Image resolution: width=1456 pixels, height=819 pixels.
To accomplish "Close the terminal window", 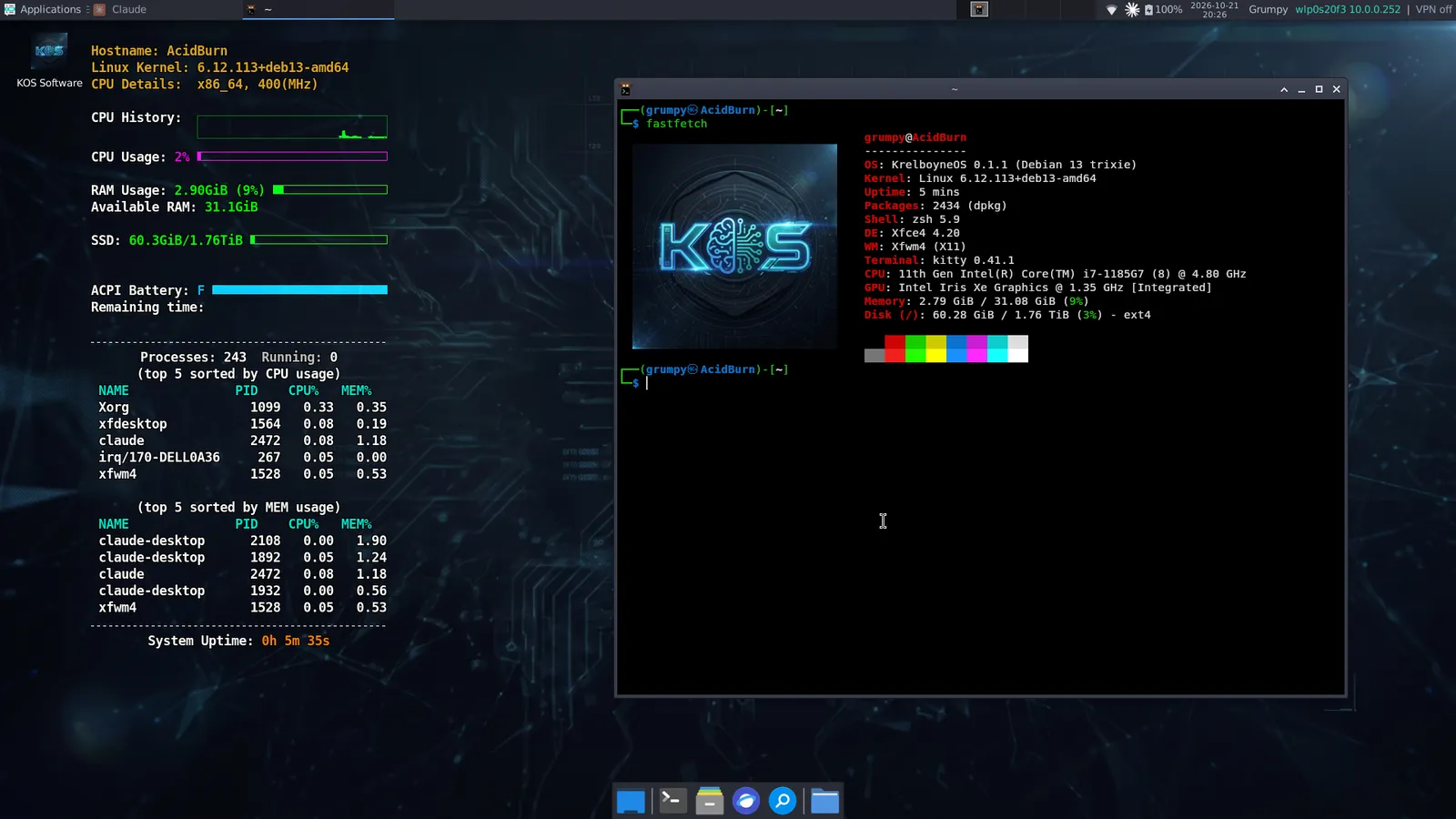I will click(1336, 89).
